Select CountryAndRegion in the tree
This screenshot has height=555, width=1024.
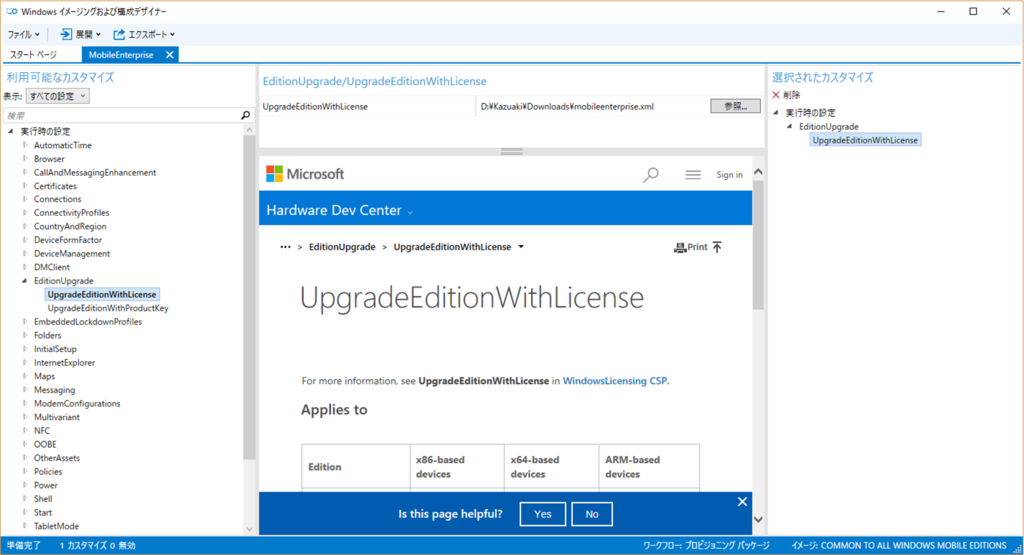point(70,227)
